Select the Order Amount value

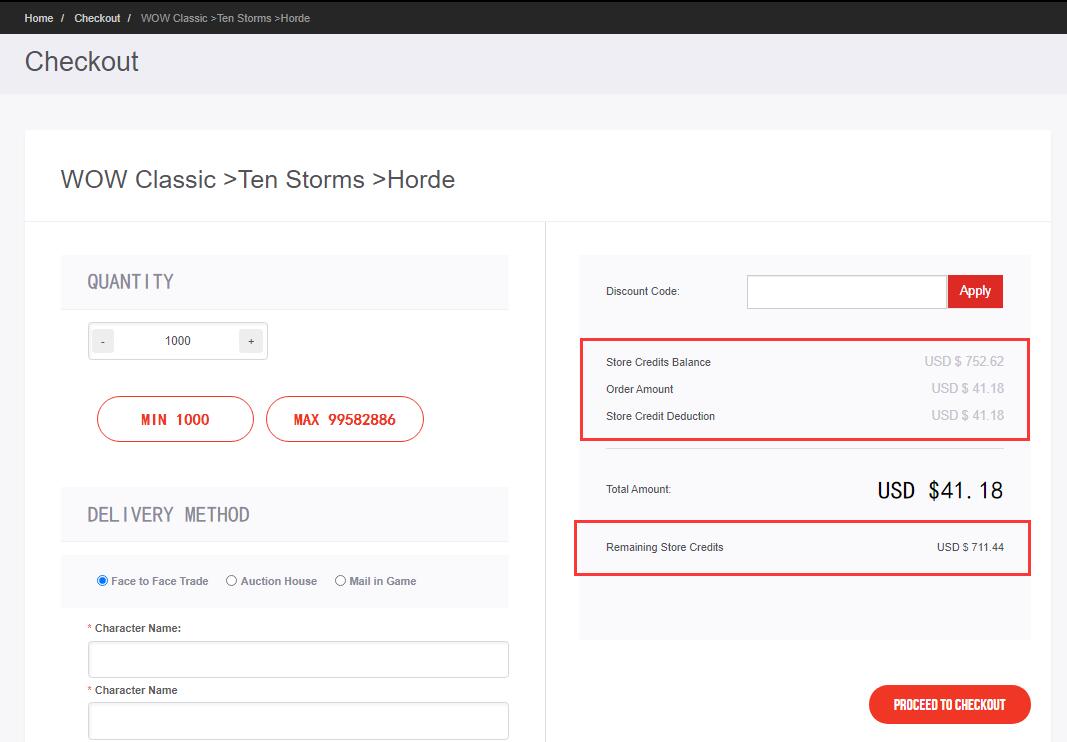(x=968, y=389)
